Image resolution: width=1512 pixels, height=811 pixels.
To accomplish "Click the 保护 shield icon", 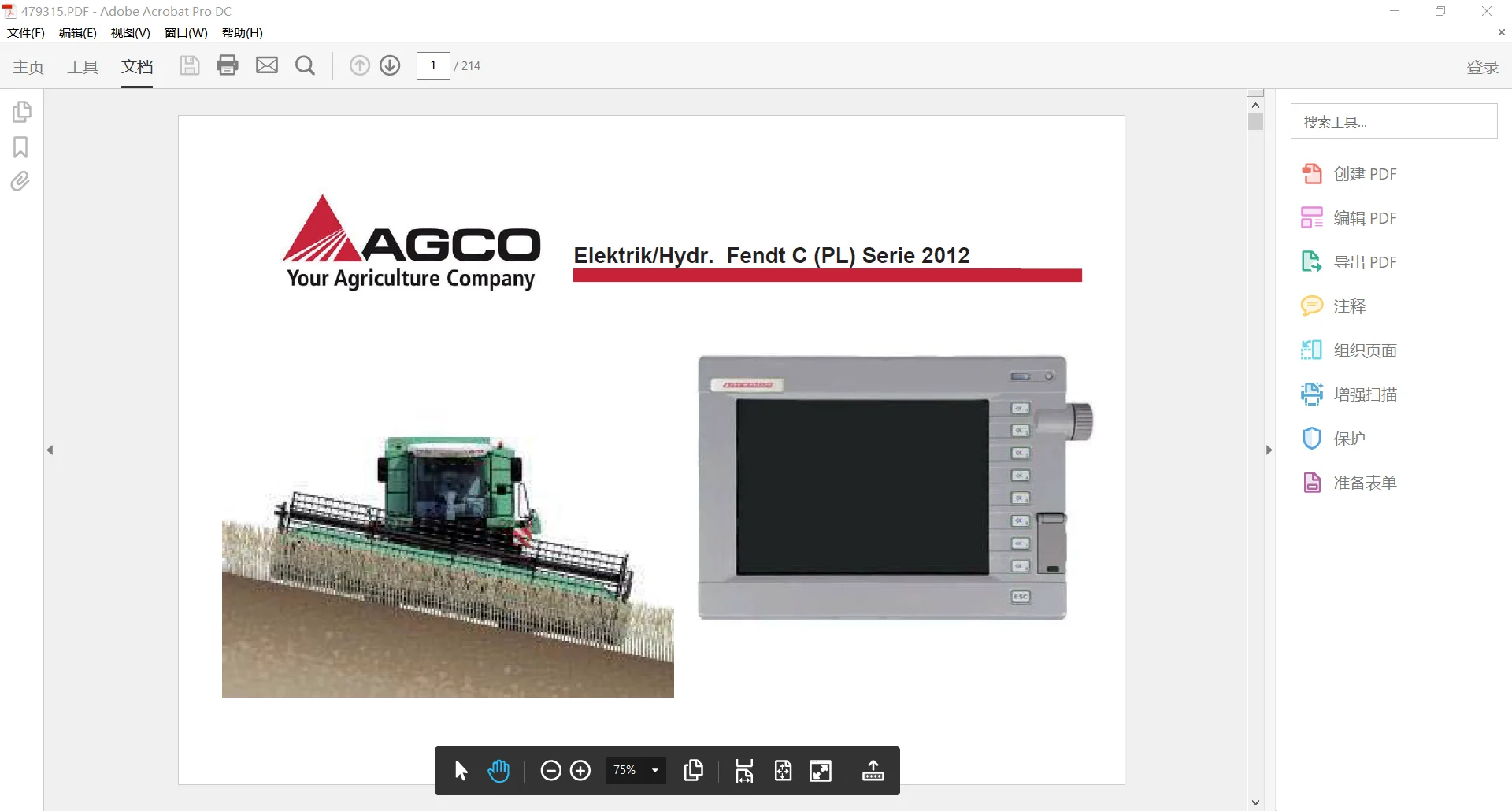I will [x=1312, y=439].
